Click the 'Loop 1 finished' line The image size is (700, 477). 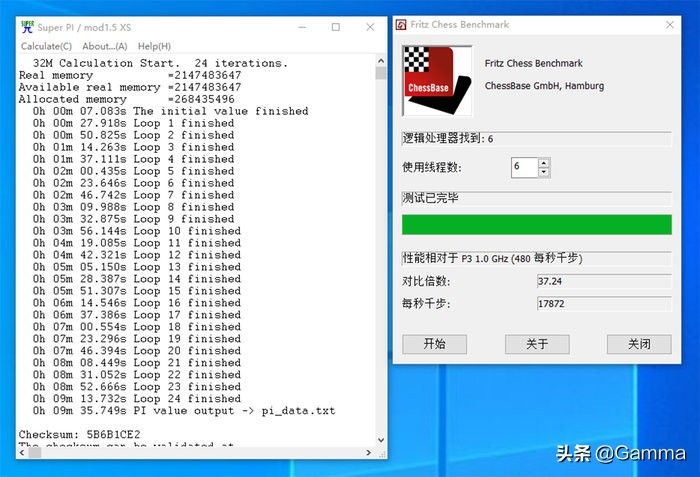[x=133, y=123]
